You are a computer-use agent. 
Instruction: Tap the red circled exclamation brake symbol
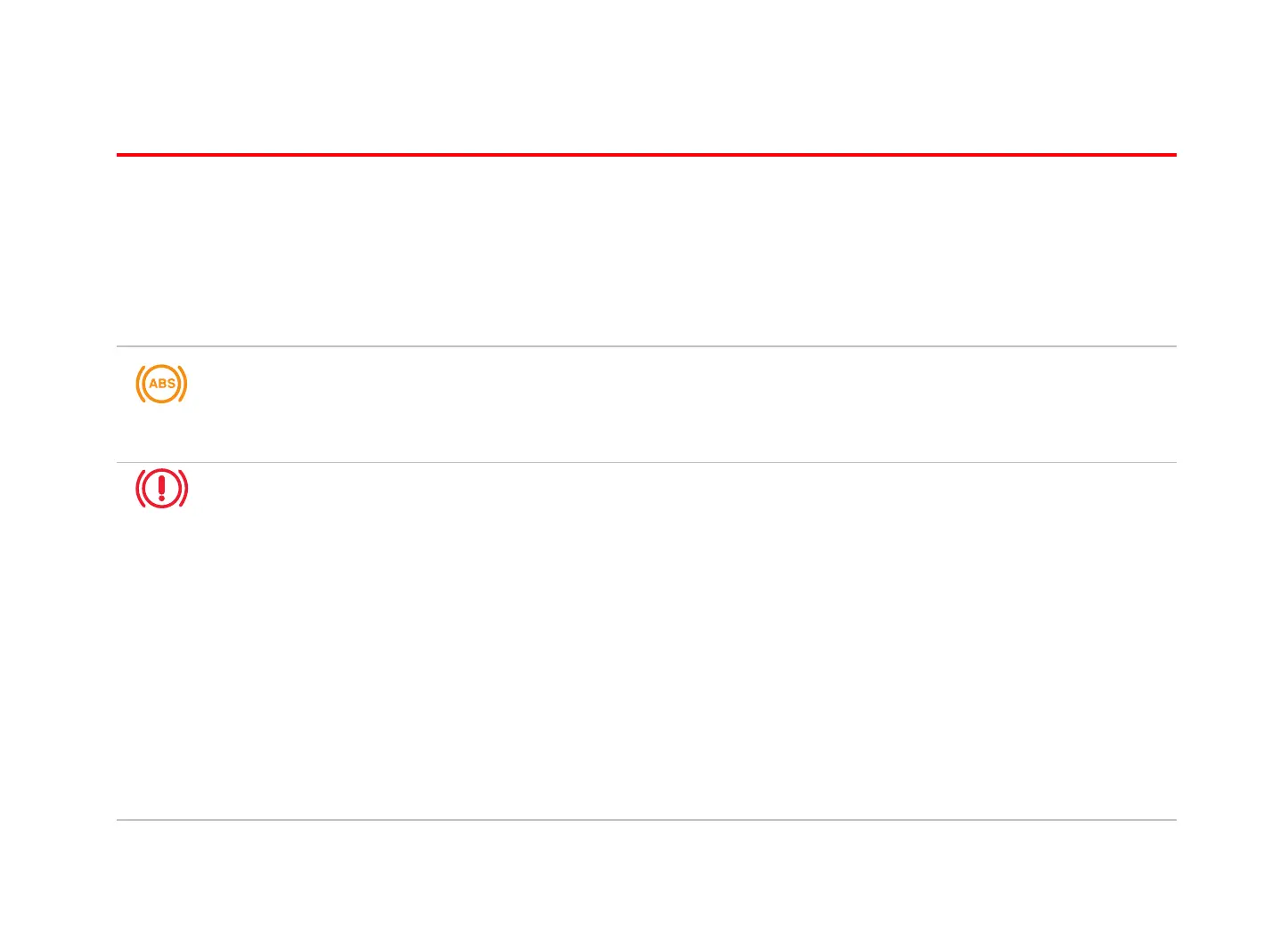click(x=161, y=488)
